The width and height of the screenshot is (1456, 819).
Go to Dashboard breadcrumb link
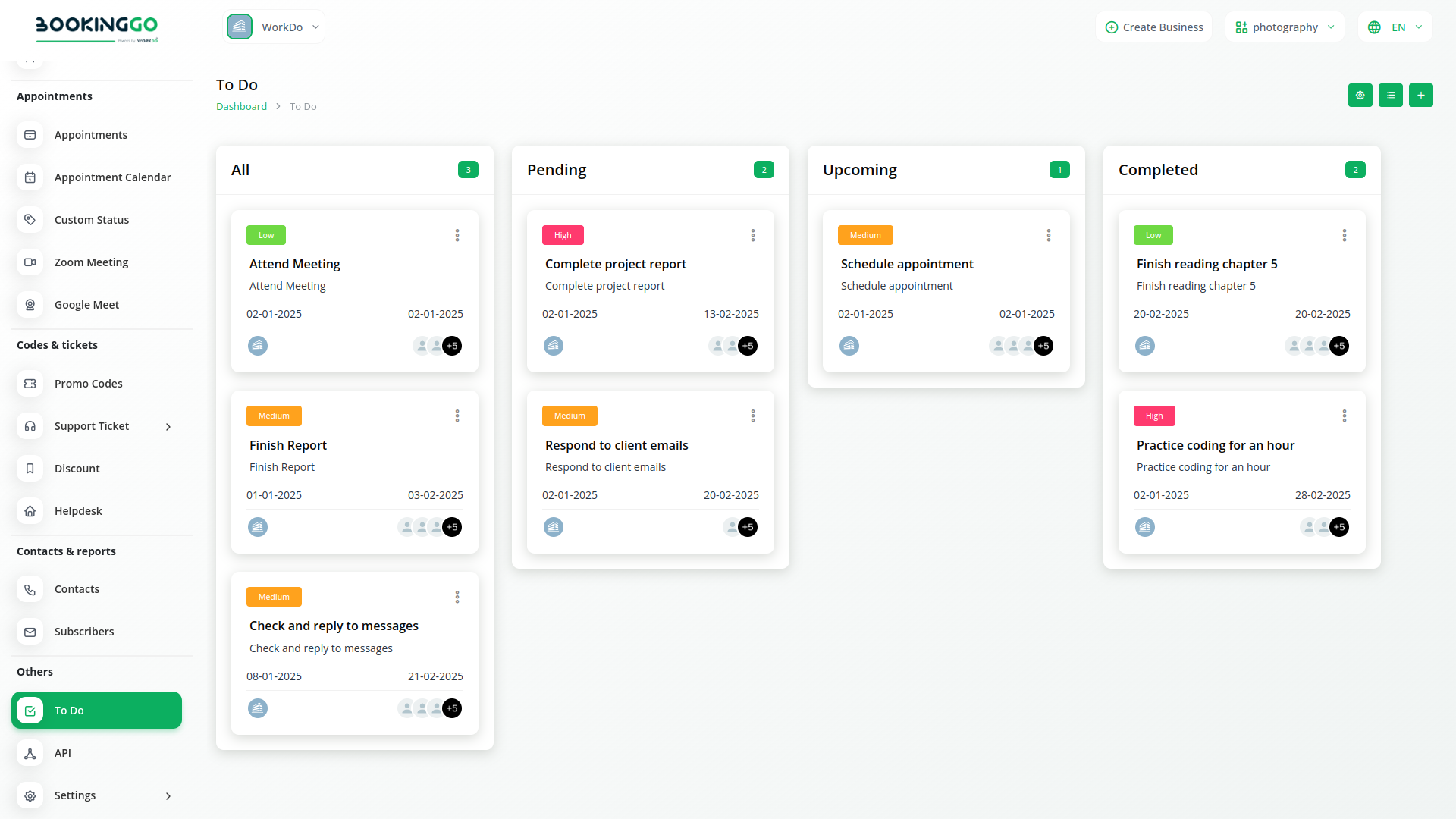(241, 107)
